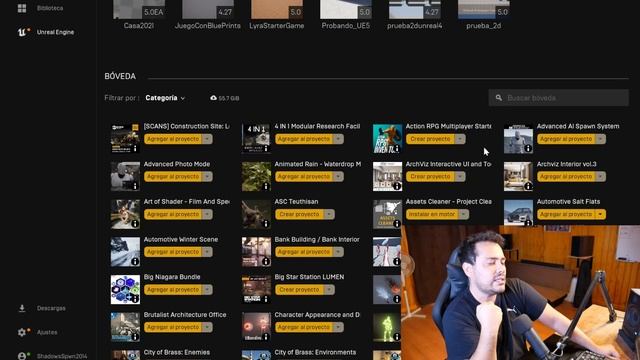Click the Unreal Engine logo icon

(x=22, y=32)
